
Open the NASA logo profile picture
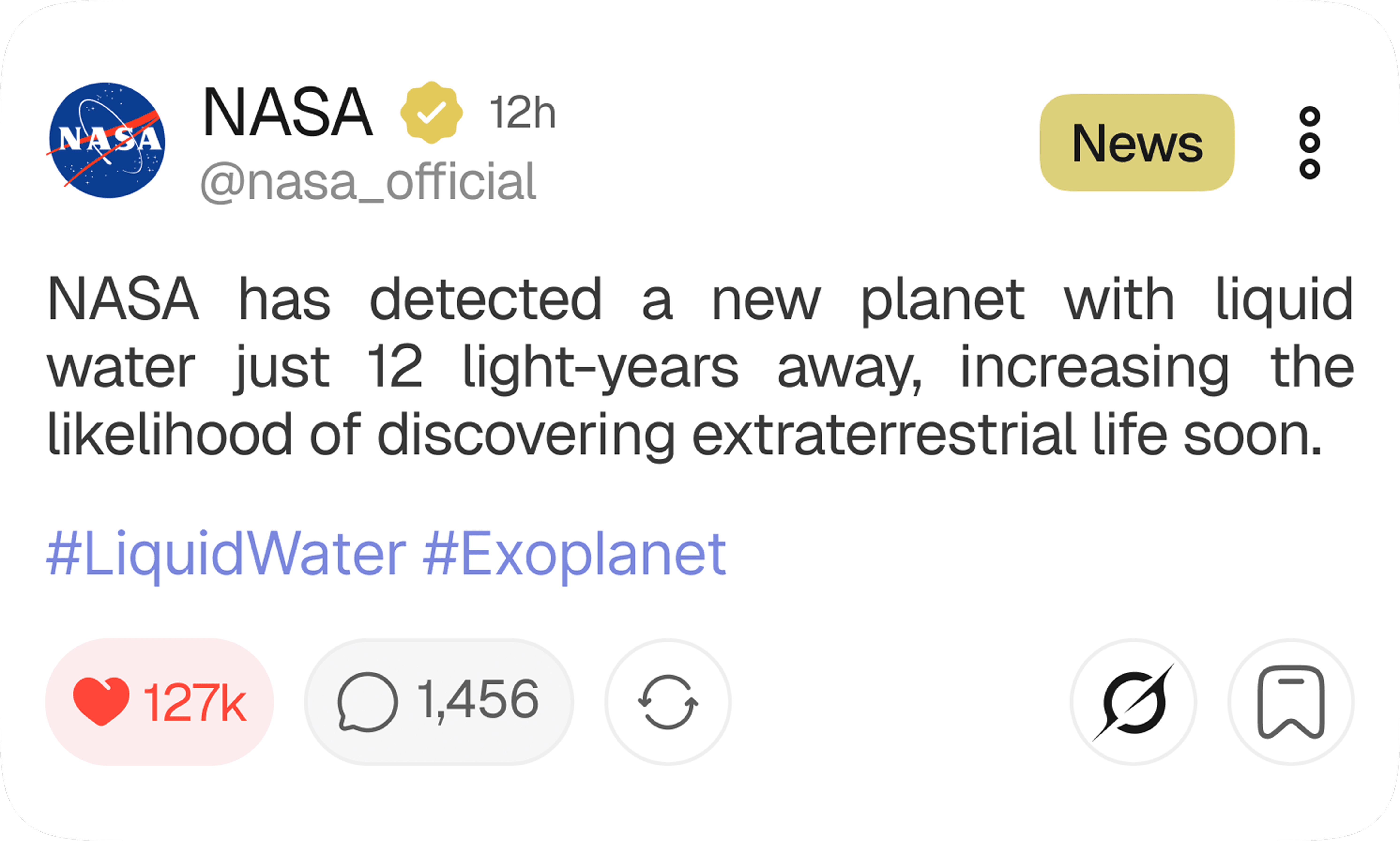[107, 141]
